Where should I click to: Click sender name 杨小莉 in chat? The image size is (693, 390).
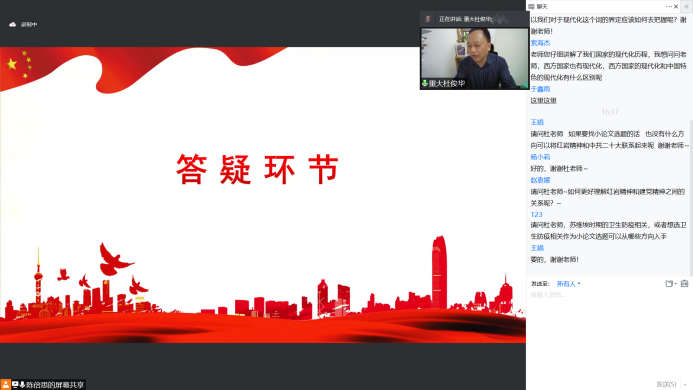[x=540, y=157]
